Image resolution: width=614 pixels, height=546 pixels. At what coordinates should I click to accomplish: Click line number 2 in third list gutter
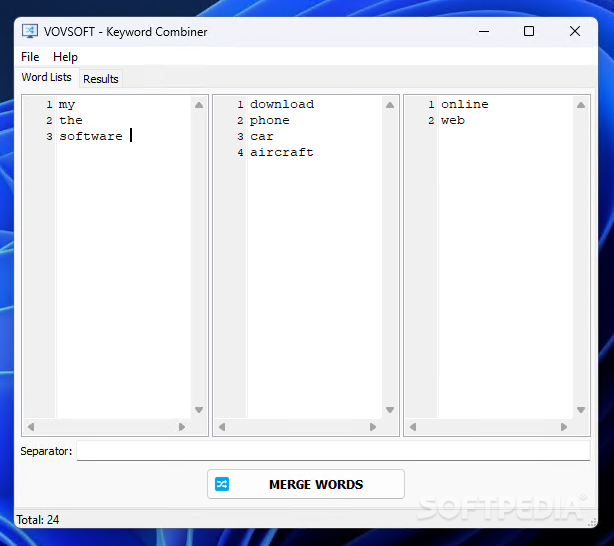pos(431,120)
